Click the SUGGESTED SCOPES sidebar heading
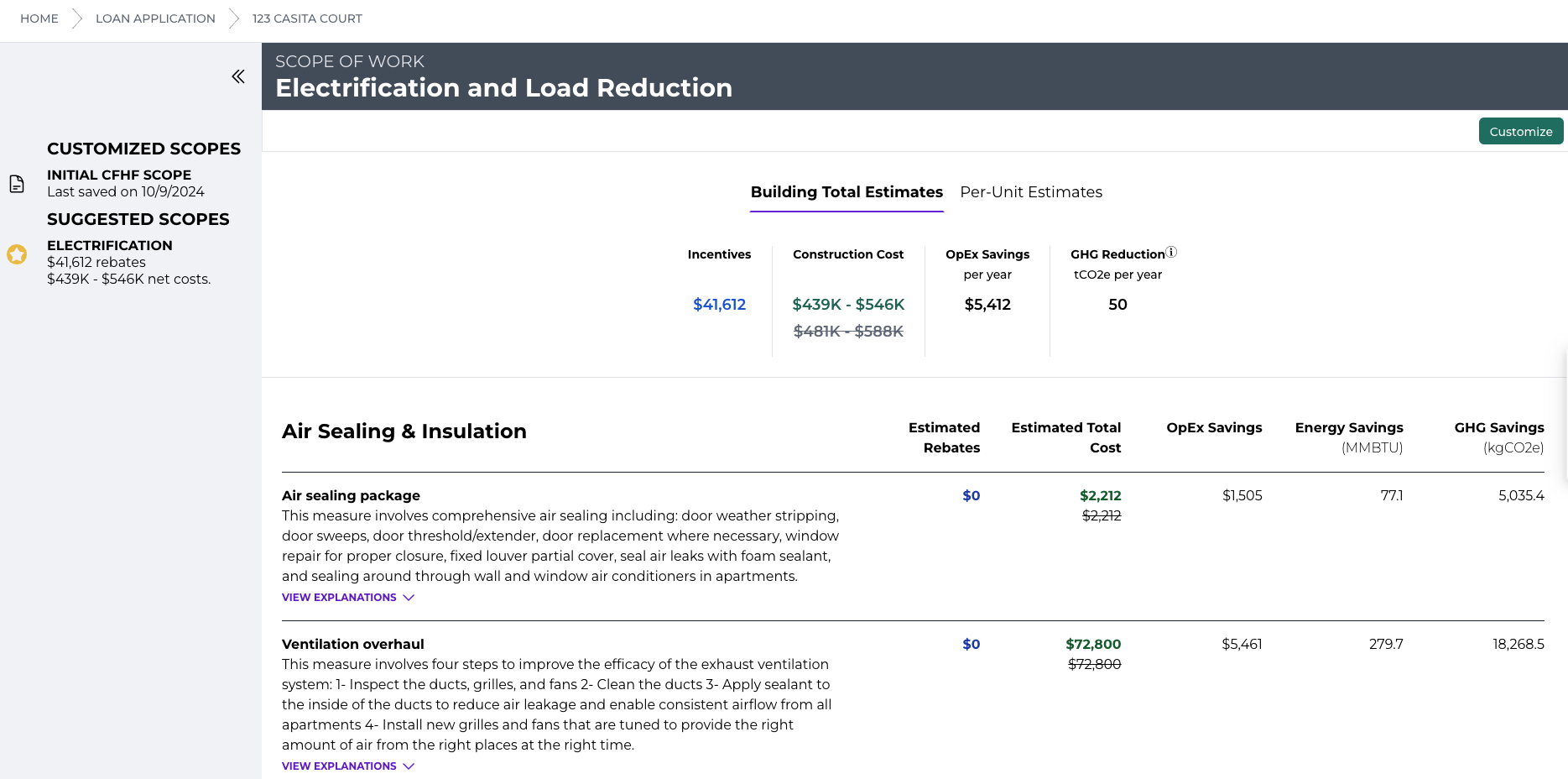Viewport: 1568px width, 779px height. [138, 220]
